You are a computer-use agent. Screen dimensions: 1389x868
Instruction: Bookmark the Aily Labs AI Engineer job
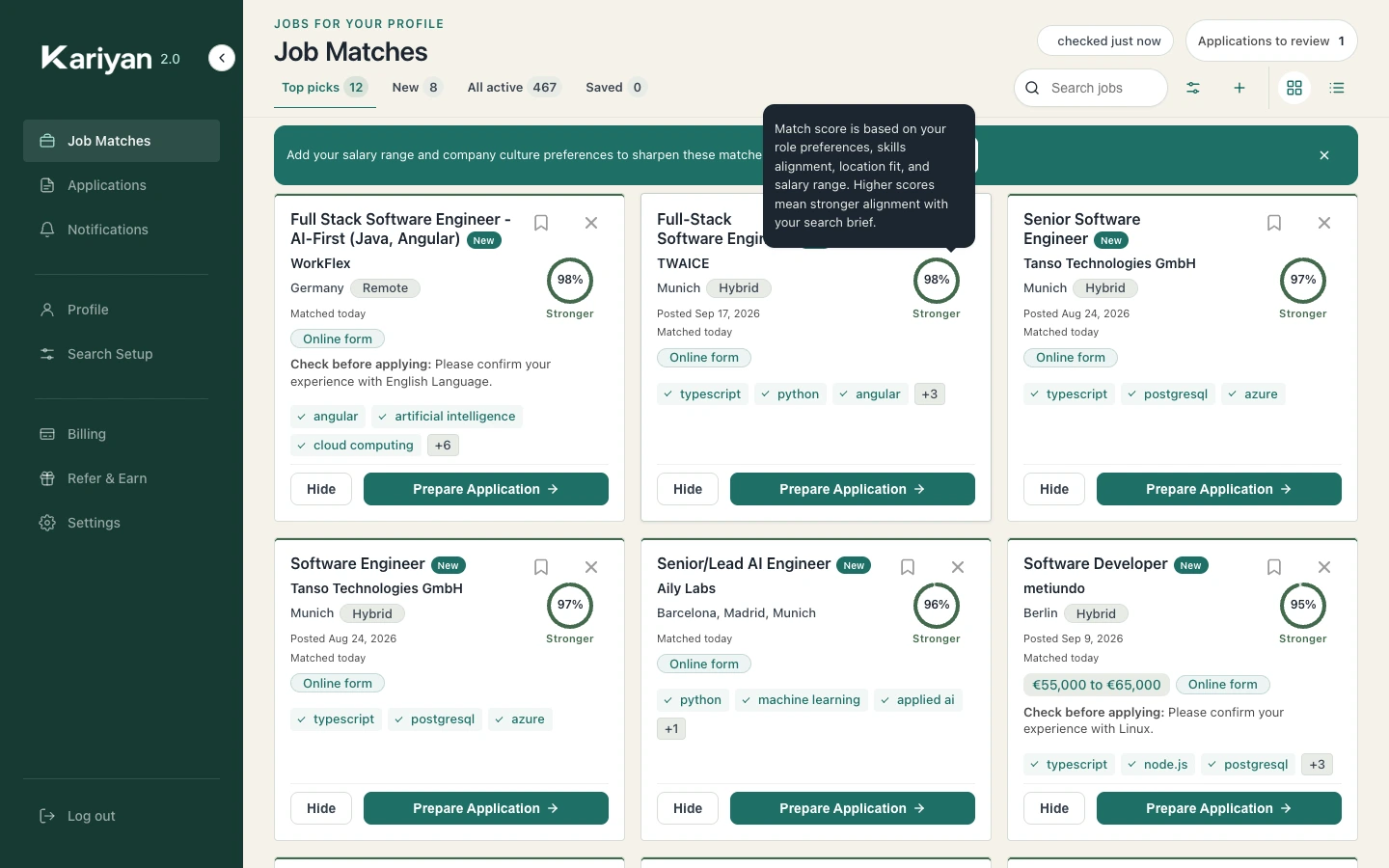908,567
